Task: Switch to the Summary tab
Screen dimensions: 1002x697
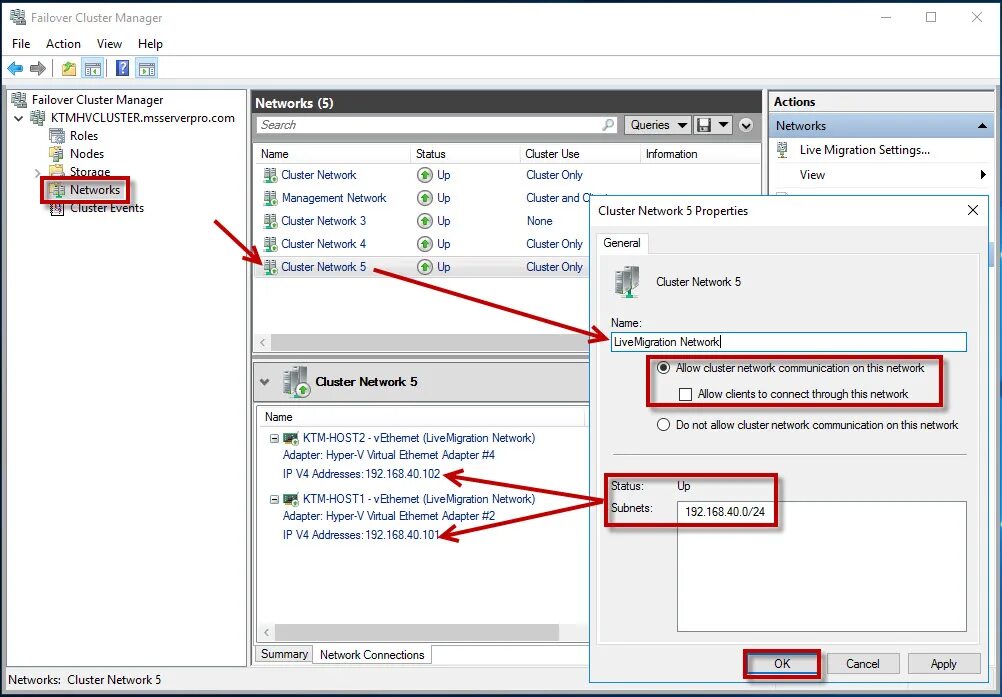Action: coord(284,654)
